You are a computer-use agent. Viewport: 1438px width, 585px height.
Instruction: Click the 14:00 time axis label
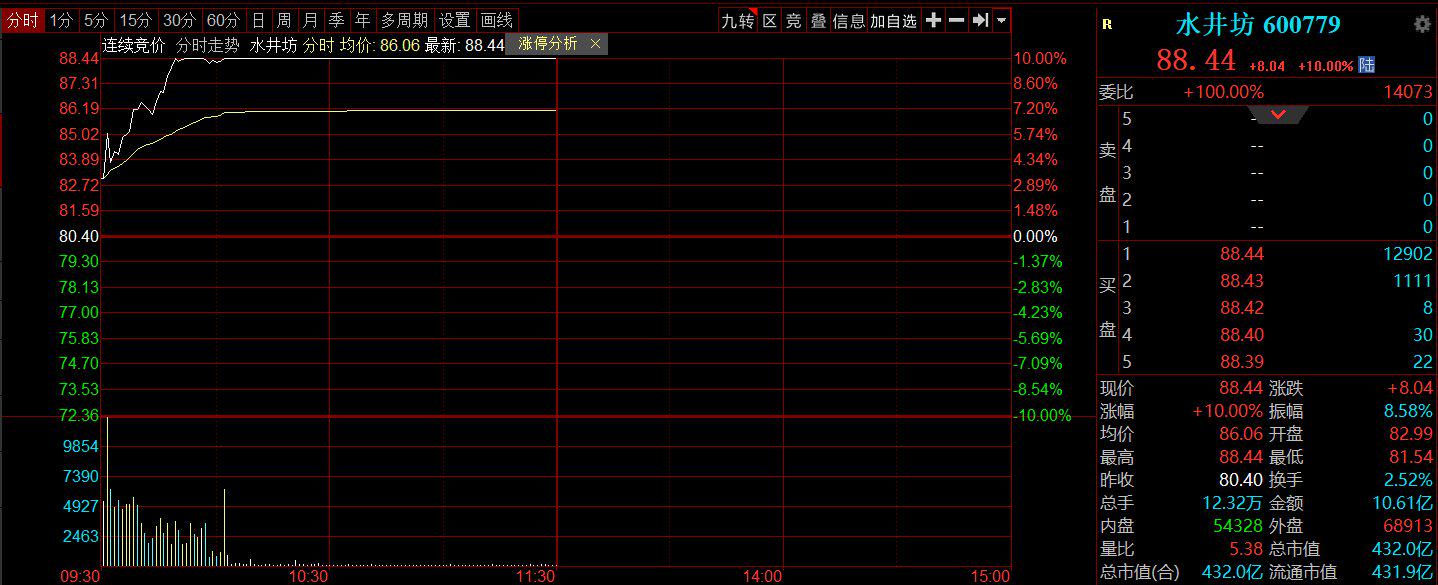point(762,576)
